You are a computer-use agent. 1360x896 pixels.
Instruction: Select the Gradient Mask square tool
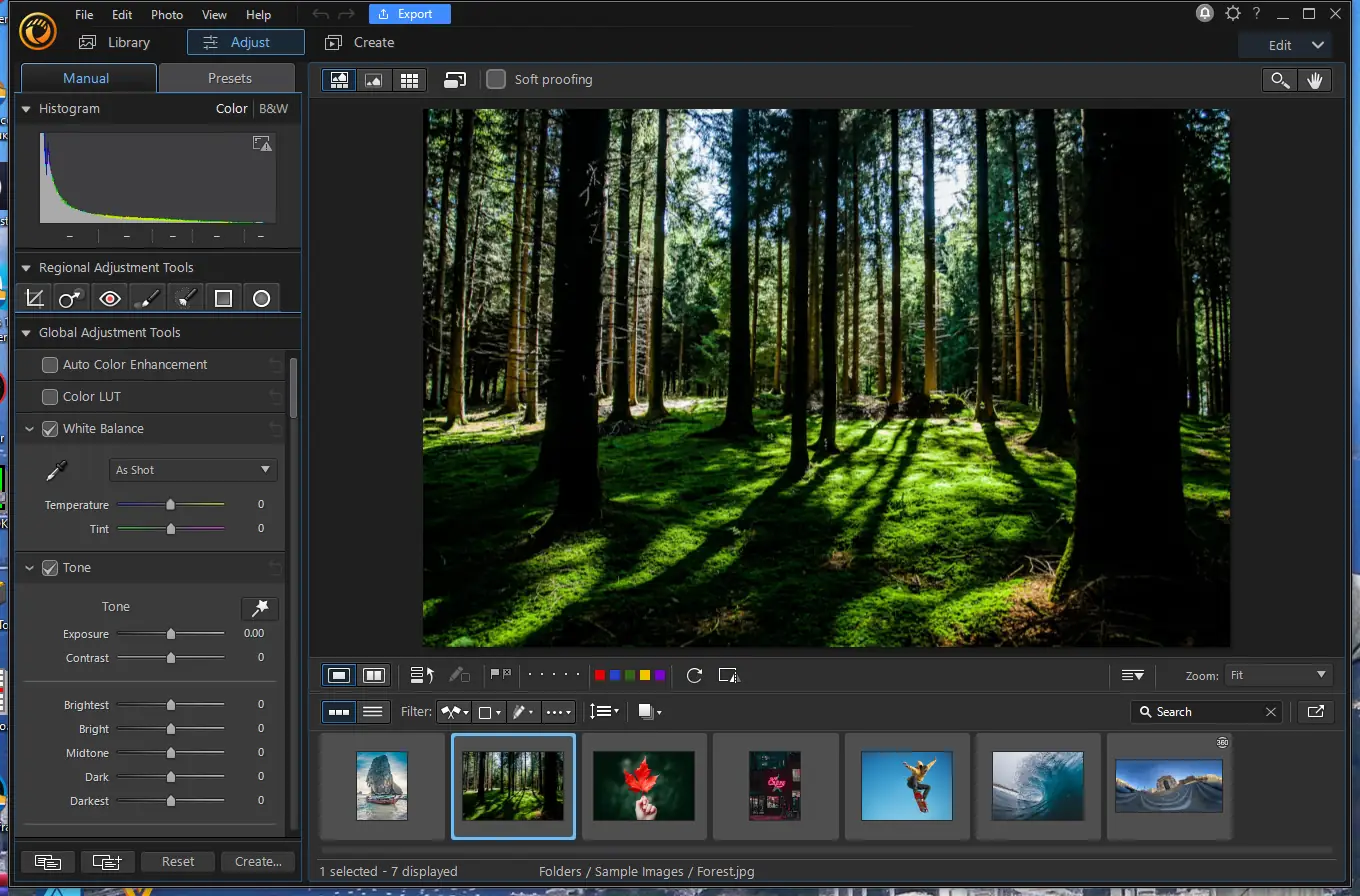click(x=223, y=298)
